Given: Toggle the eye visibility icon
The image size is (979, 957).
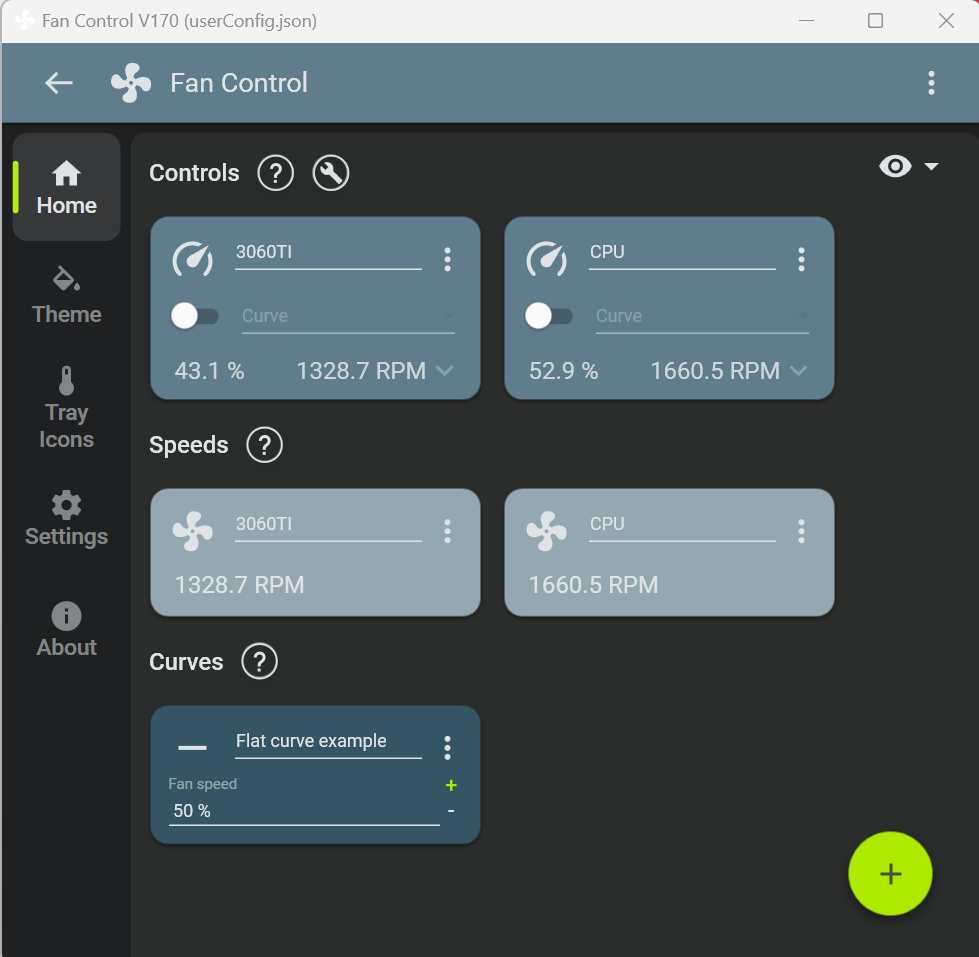Looking at the screenshot, I should coord(895,167).
